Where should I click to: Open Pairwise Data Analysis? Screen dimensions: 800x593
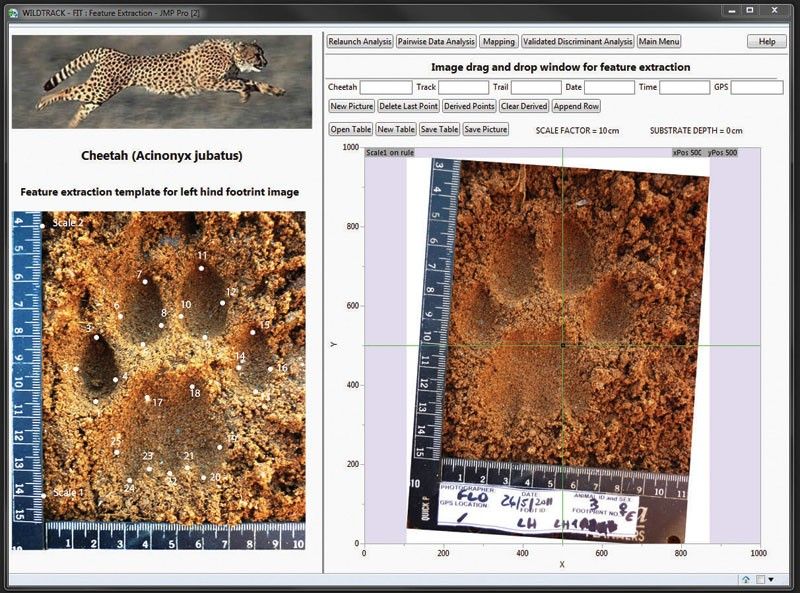(x=436, y=41)
